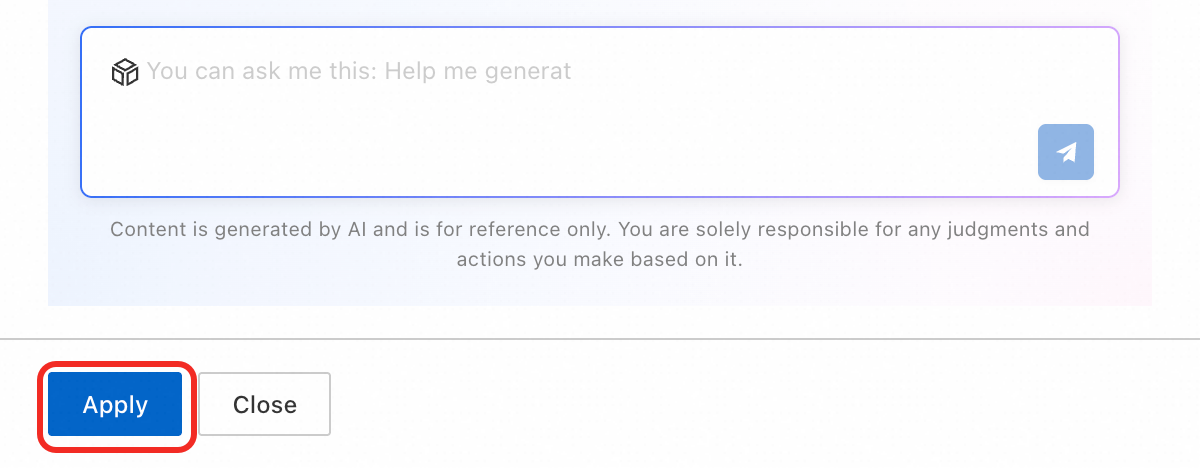Click the Close button
The height and width of the screenshot is (468, 1200).
point(264,404)
